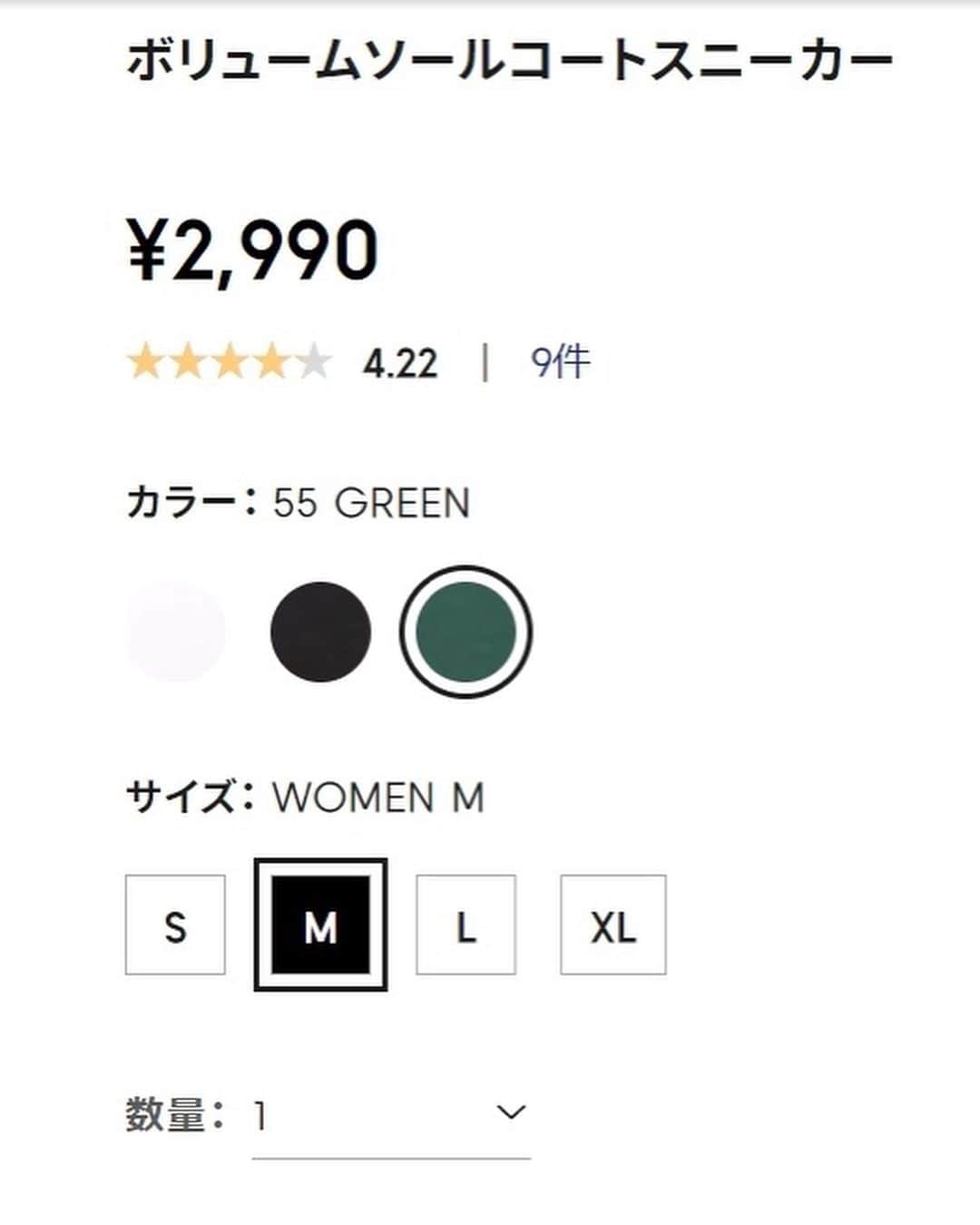Open the quantity selector showing 1
This screenshot has height=1225, width=980.
tap(391, 1116)
